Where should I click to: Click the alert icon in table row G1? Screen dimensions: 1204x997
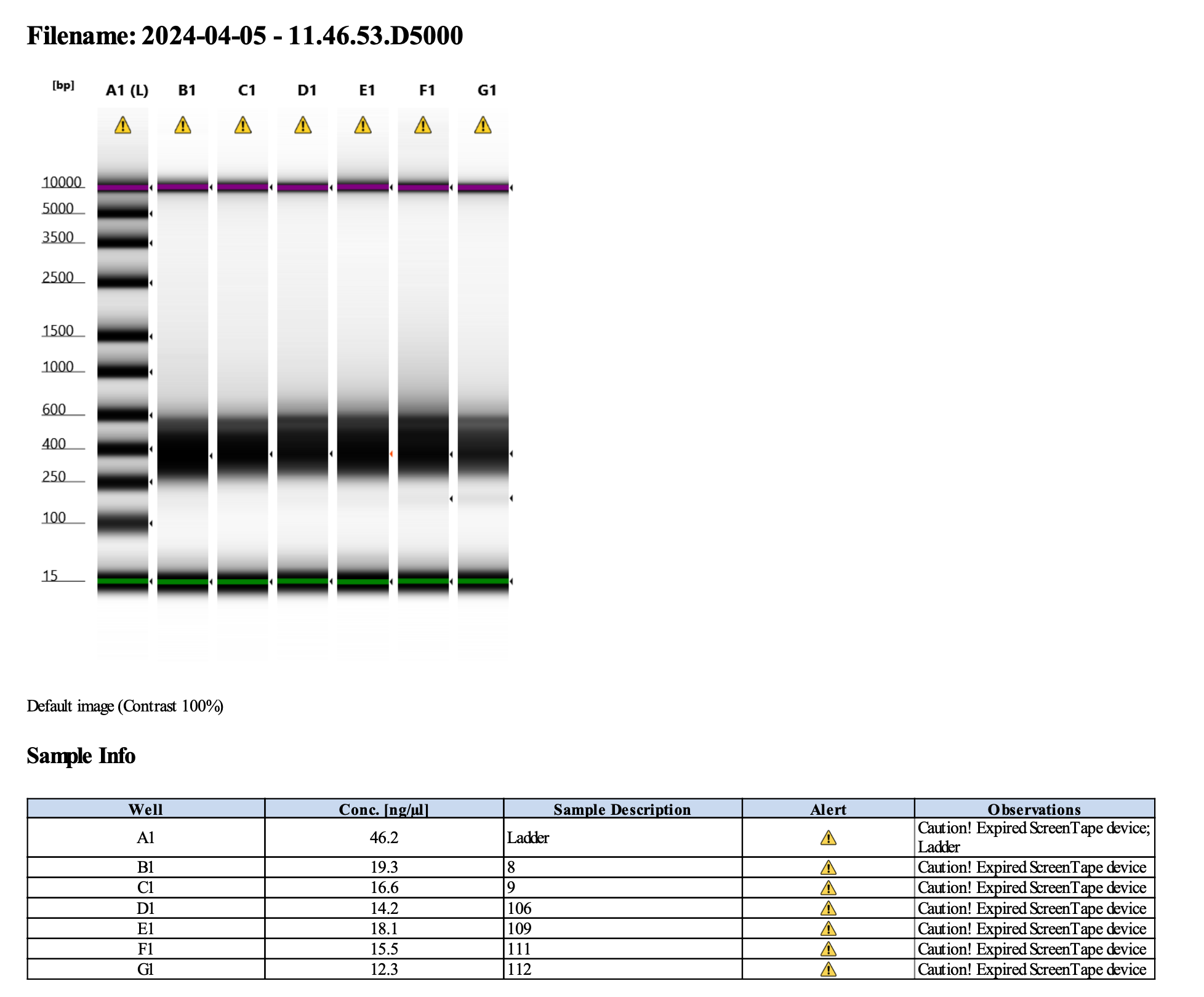[x=828, y=969]
